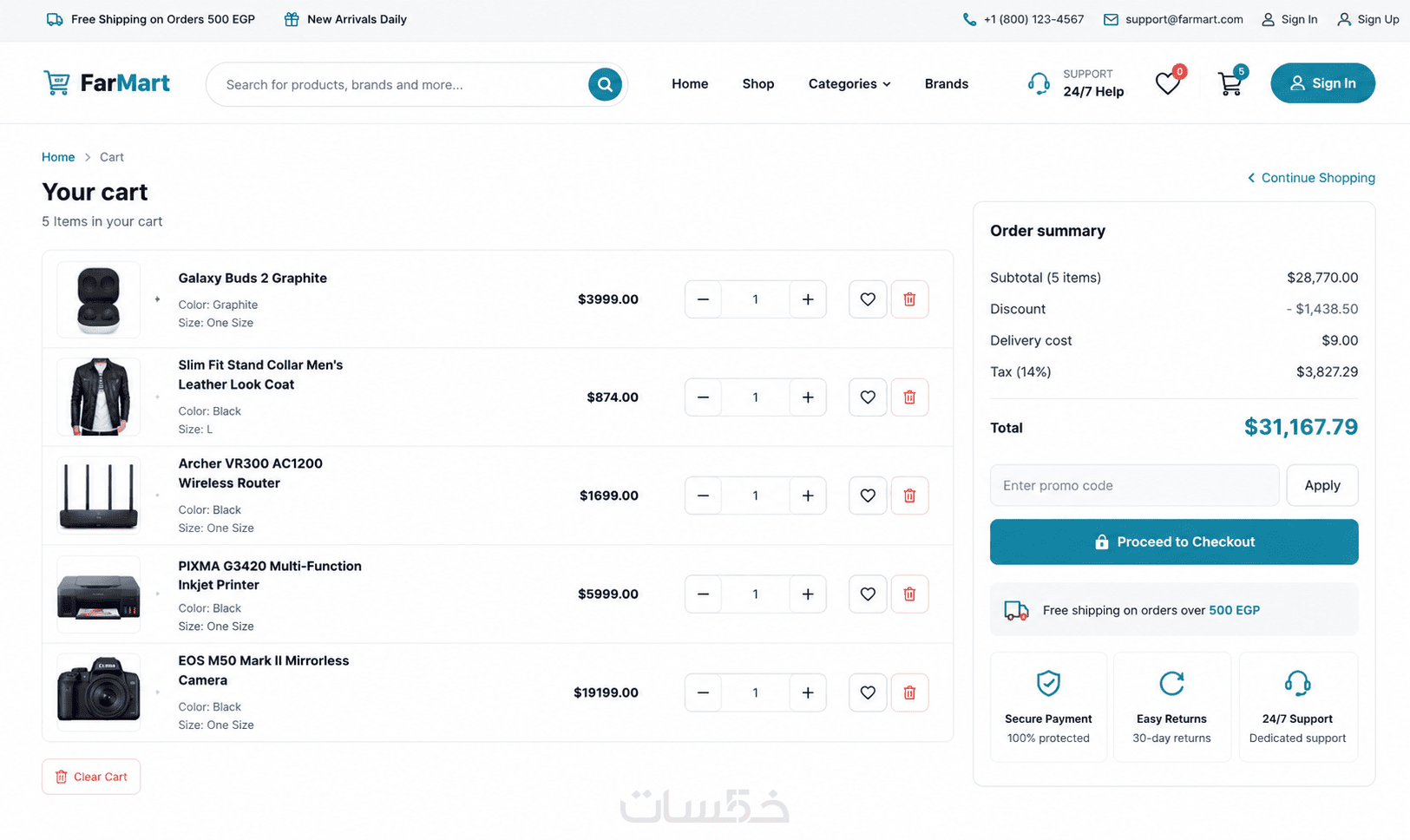Click the FarMart logo
This screenshot has height=840, width=1410.
pos(107,83)
